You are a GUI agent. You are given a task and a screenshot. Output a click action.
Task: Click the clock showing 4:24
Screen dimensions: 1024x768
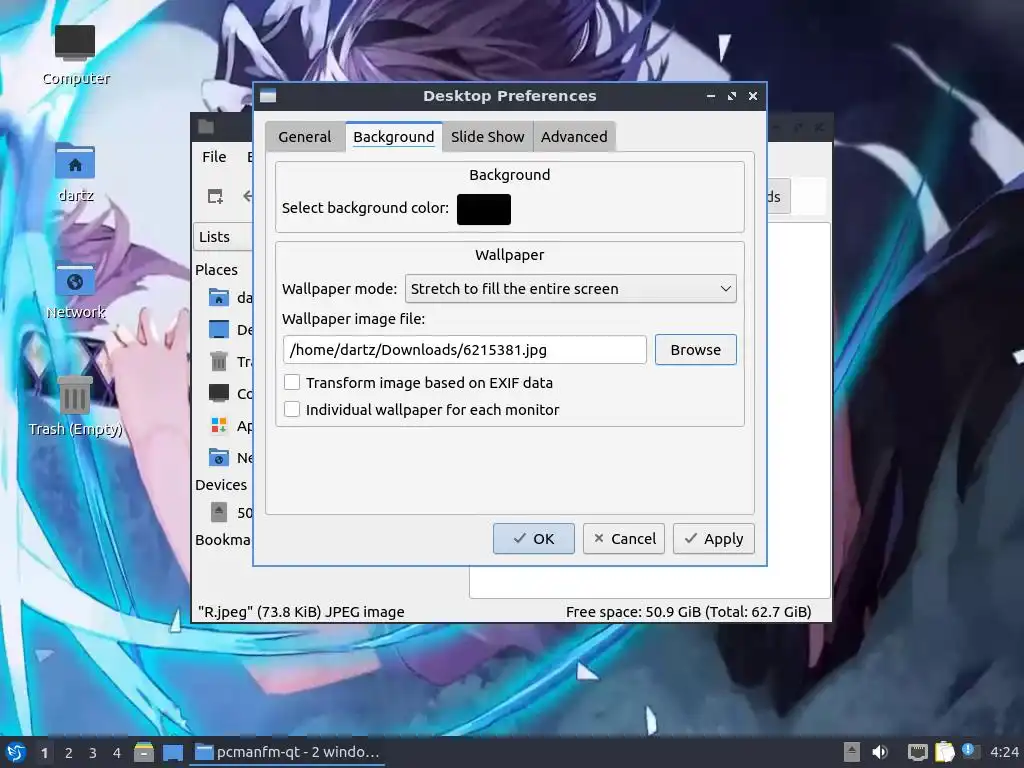[x=1004, y=752]
